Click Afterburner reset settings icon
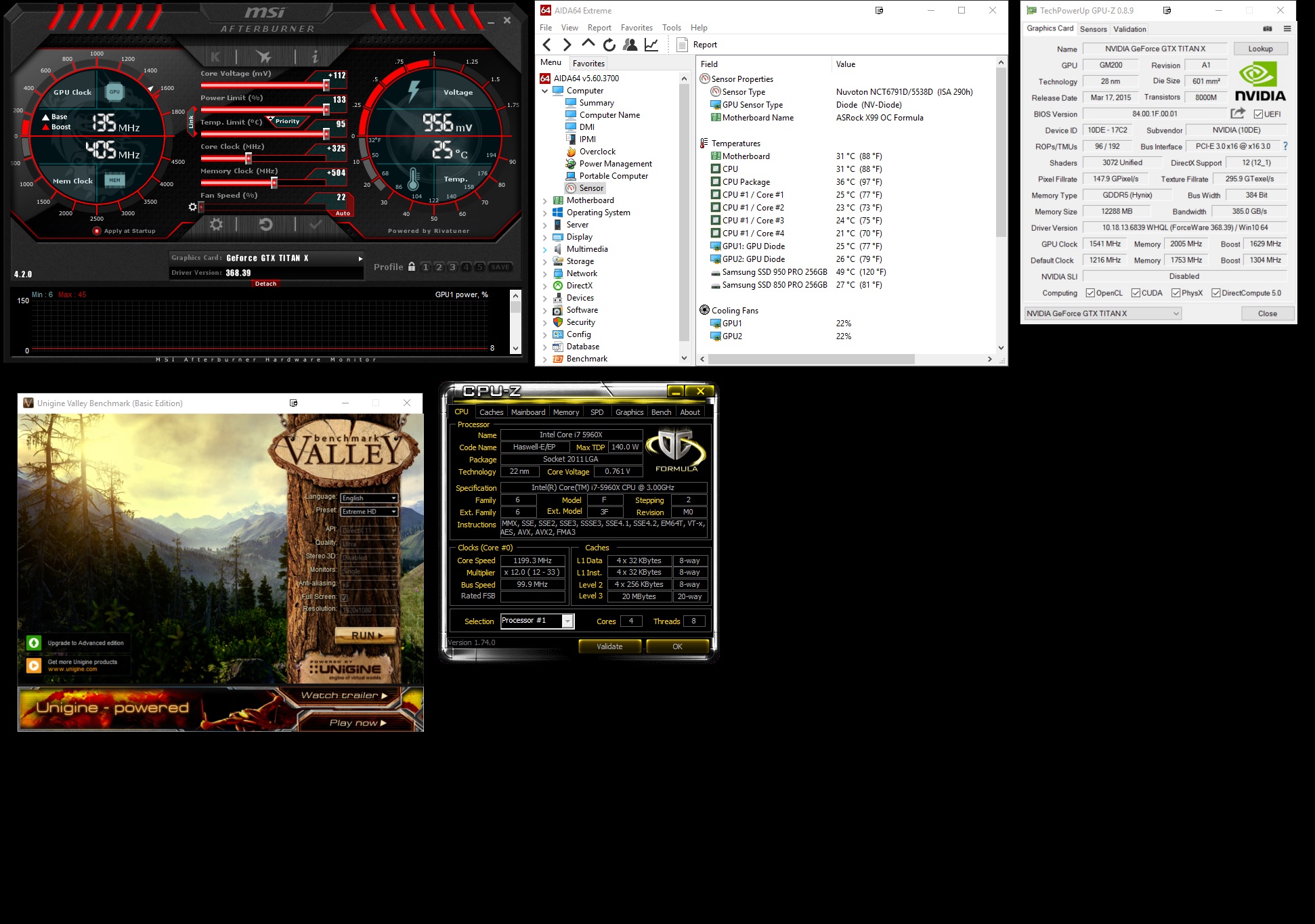 (266, 224)
